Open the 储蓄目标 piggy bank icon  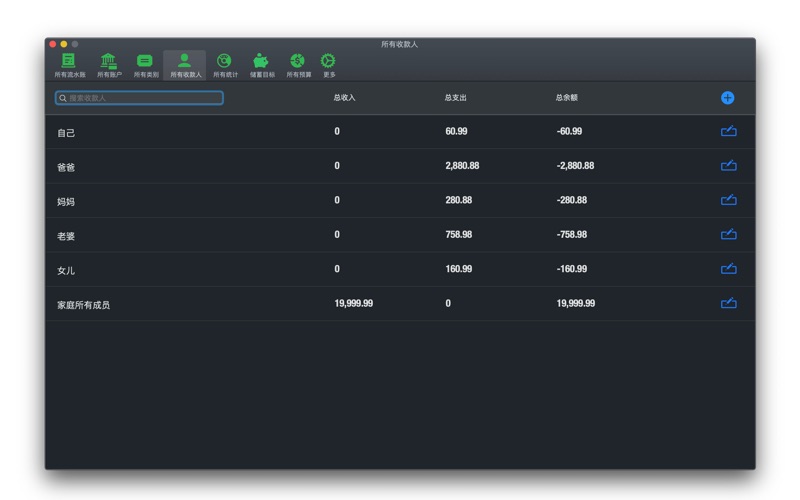coord(261,62)
